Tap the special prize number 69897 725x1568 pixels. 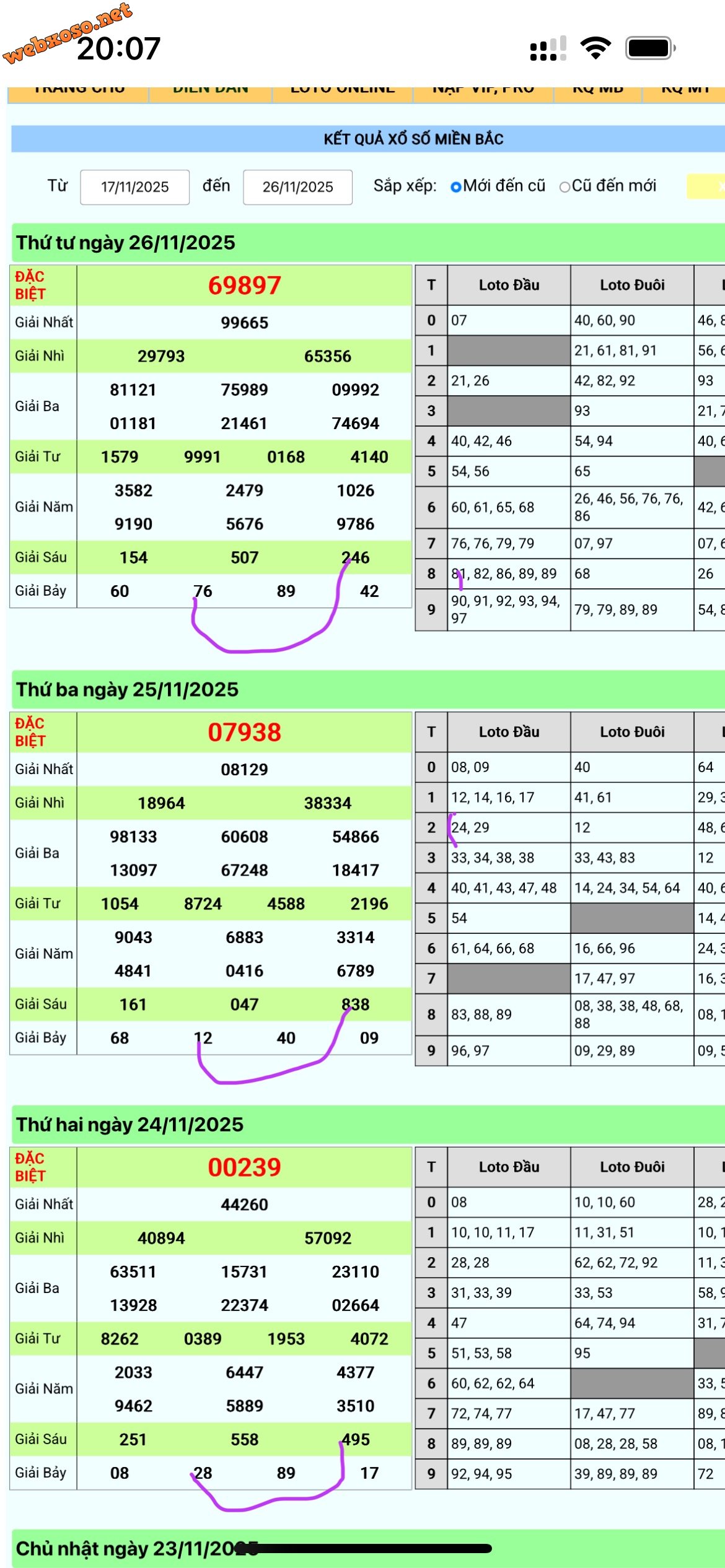click(x=244, y=285)
